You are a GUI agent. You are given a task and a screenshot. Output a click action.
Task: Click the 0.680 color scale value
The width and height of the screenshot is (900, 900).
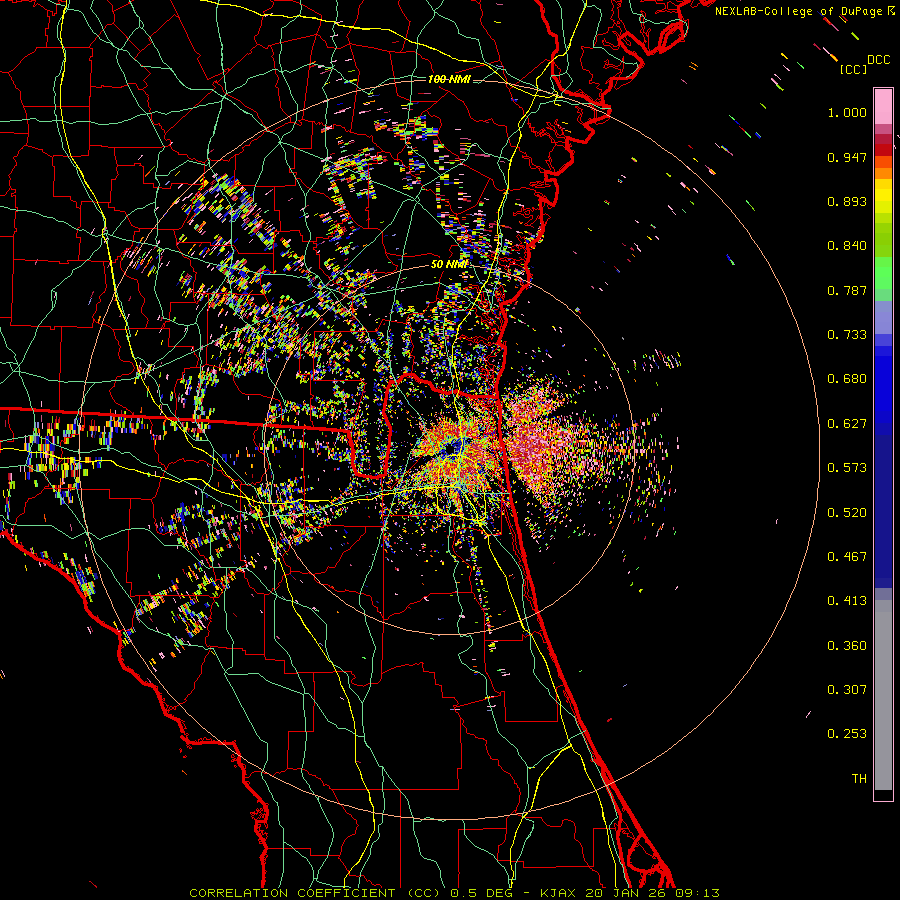(x=847, y=379)
